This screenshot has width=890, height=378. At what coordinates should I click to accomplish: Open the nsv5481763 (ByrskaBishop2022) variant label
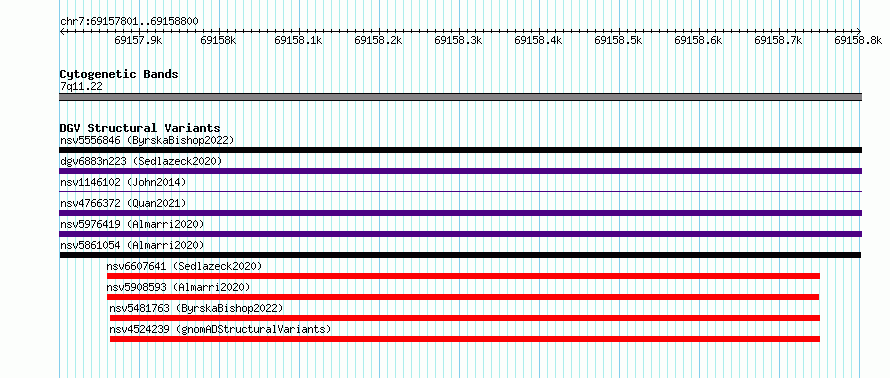[196, 308]
